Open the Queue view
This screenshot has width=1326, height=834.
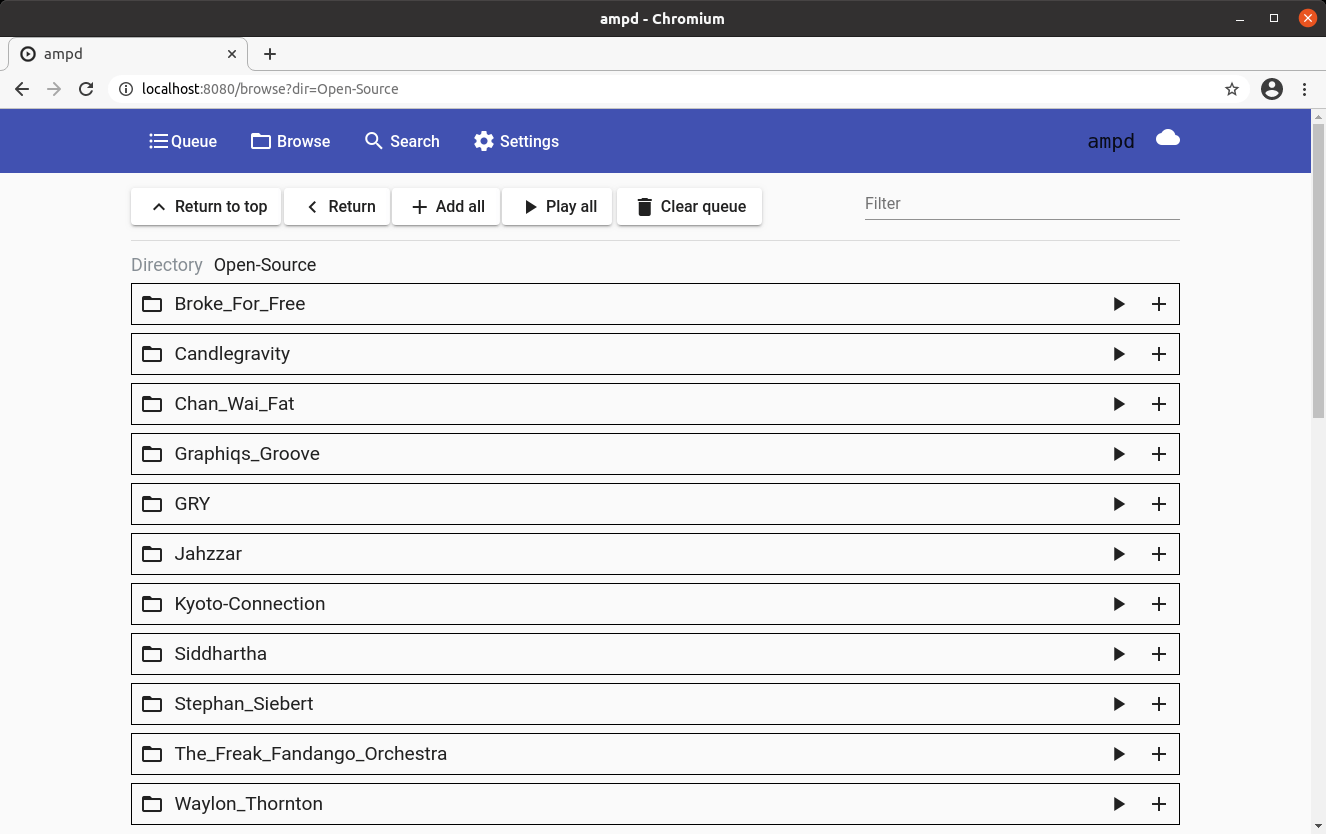(x=183, y=141)
